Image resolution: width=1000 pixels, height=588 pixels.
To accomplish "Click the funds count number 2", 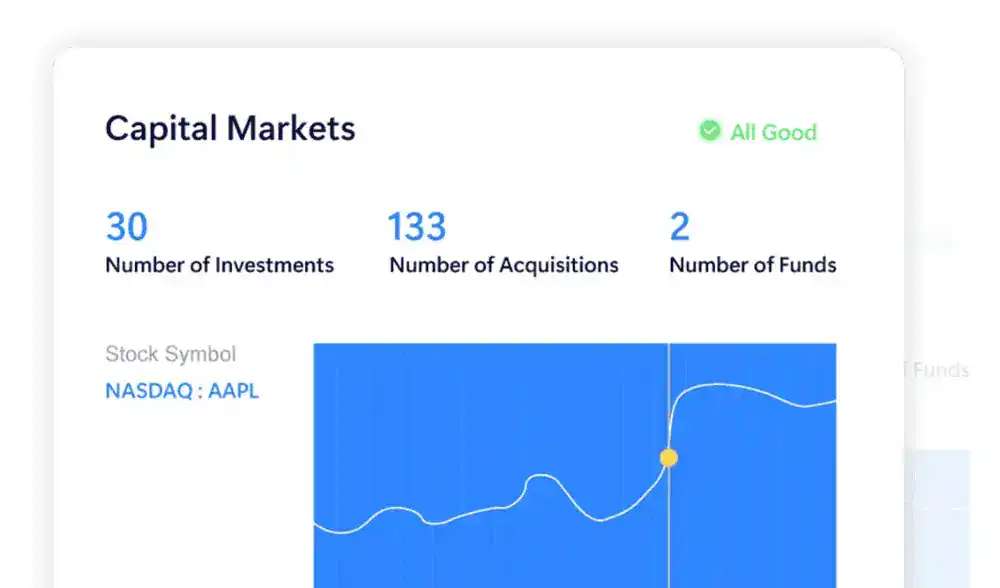I will [680, 227].
